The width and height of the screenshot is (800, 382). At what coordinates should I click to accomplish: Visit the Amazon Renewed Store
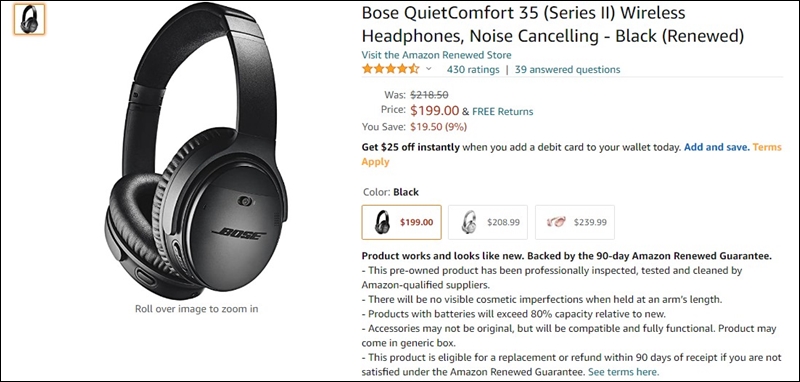[436, 55]
